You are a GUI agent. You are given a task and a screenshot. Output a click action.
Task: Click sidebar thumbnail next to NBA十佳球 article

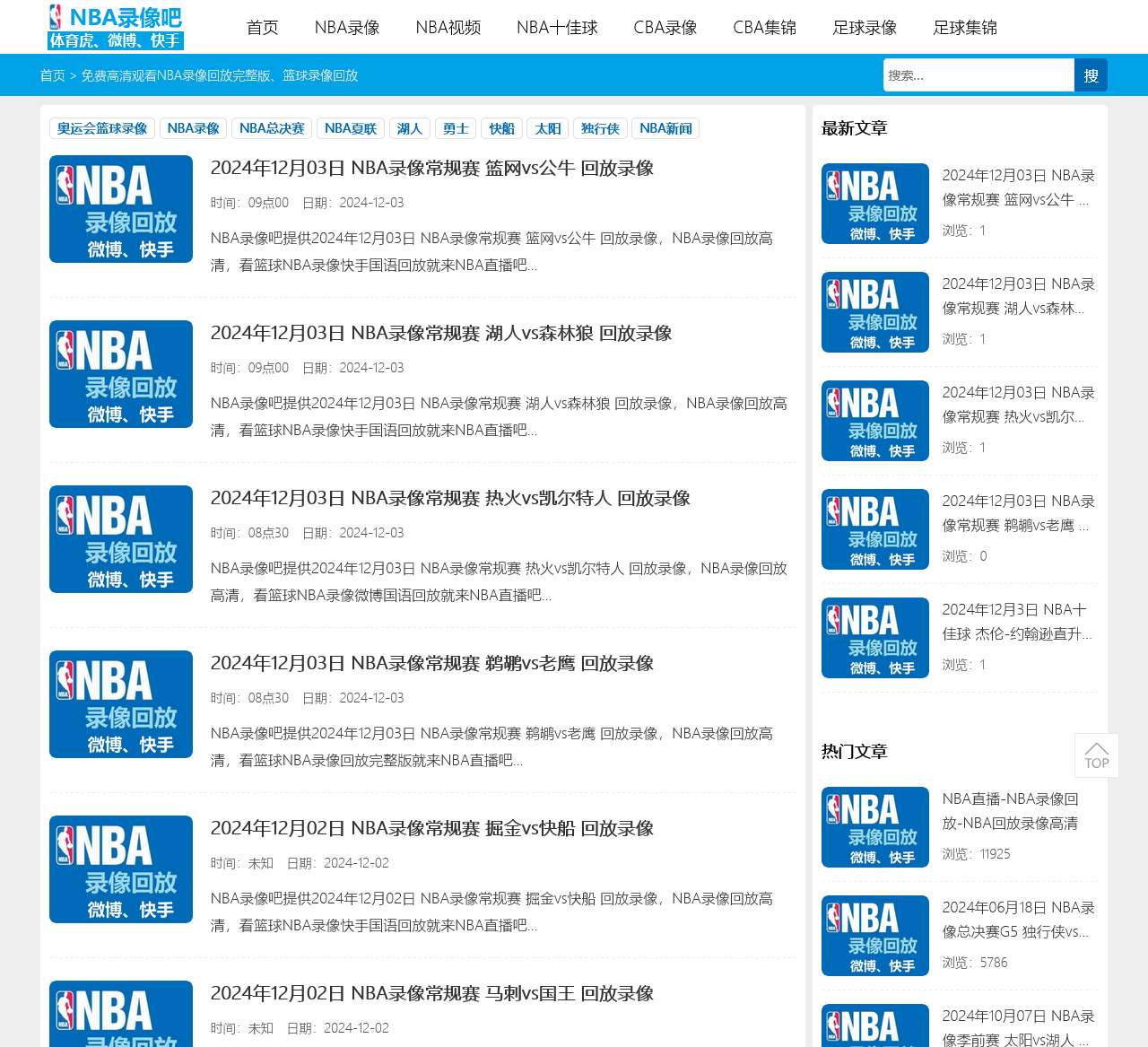875,638
